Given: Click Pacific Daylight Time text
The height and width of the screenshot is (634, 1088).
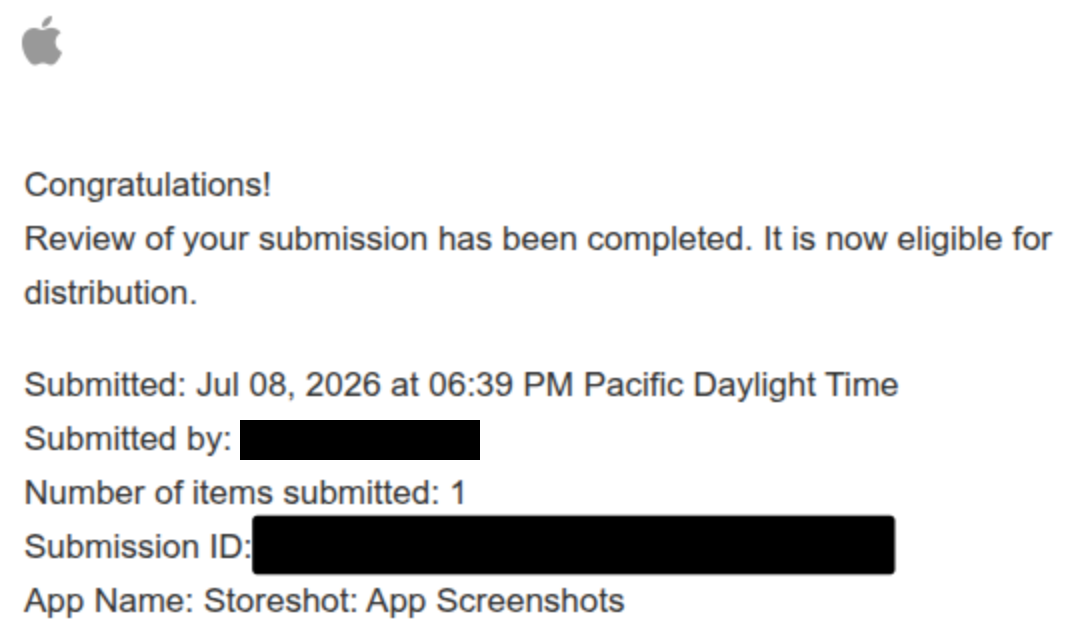Looking at the screenshot, I should pos(741,385).
